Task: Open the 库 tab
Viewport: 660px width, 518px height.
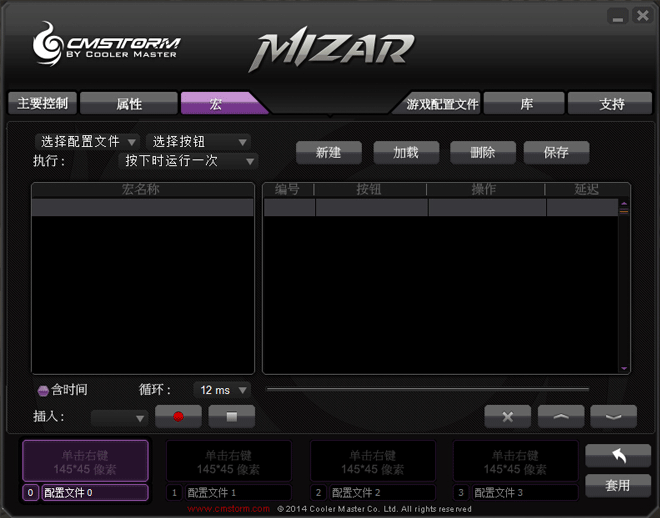Action: coord(524,103)
